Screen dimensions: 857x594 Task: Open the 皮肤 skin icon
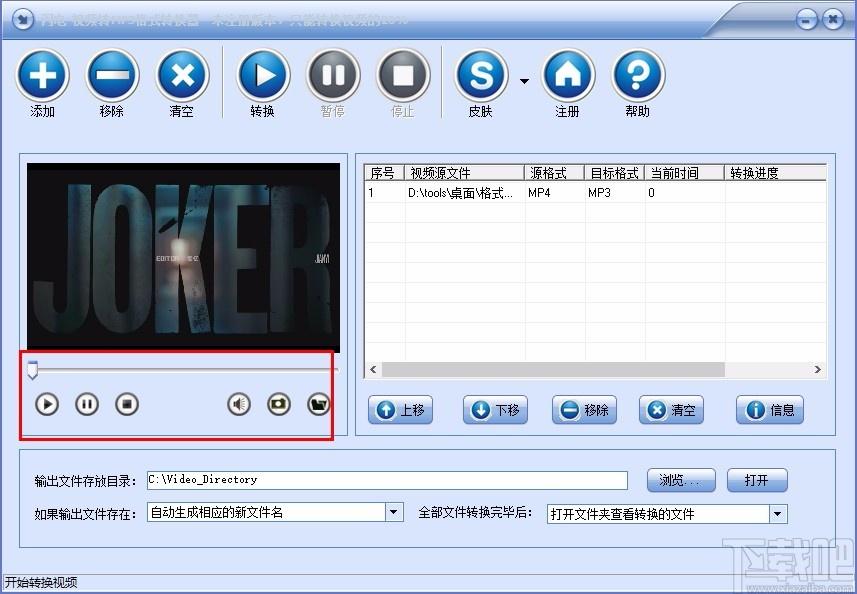tap(481, 75)
